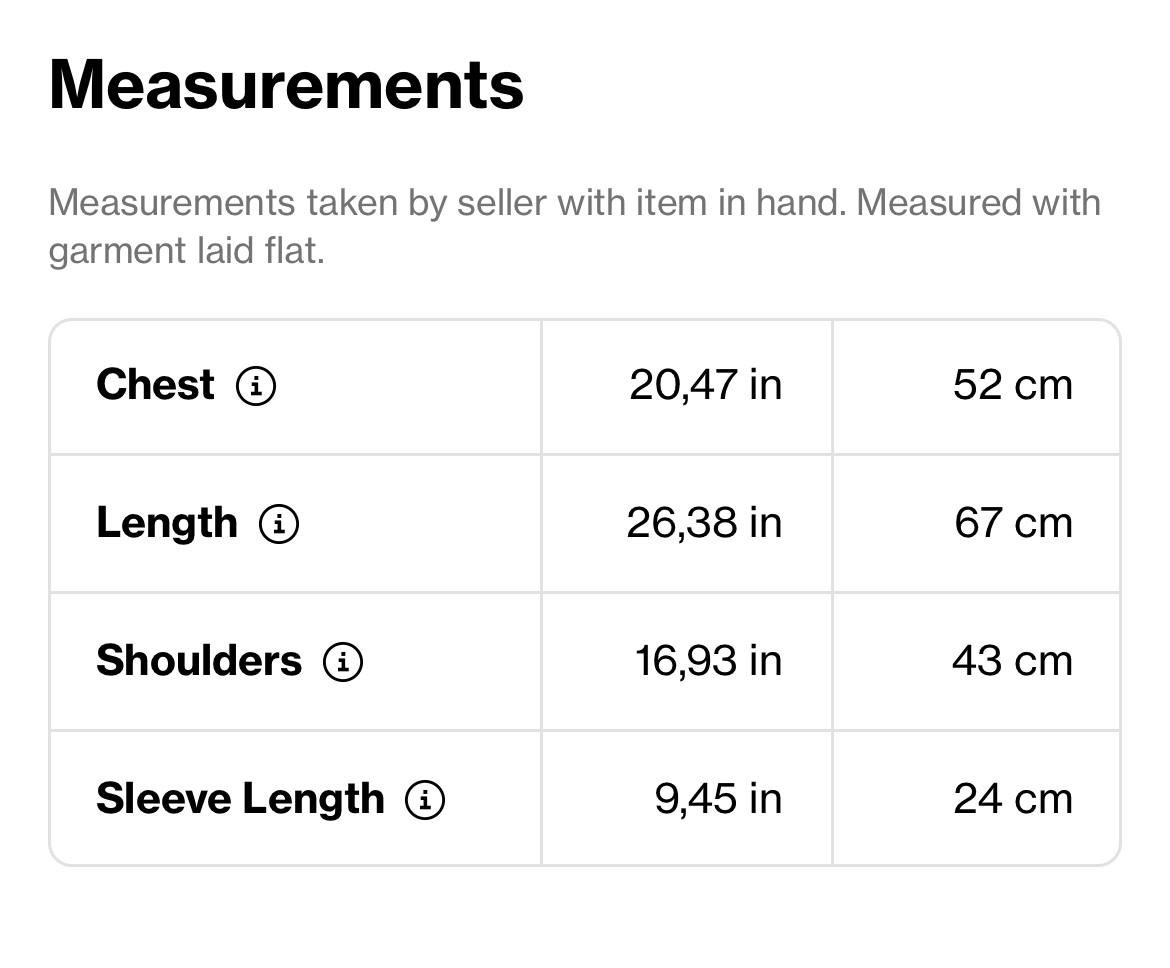Screen dimensions: 1170x968
Task: Click the 16,93 in shoulders value
Action: tap(708, 661)
